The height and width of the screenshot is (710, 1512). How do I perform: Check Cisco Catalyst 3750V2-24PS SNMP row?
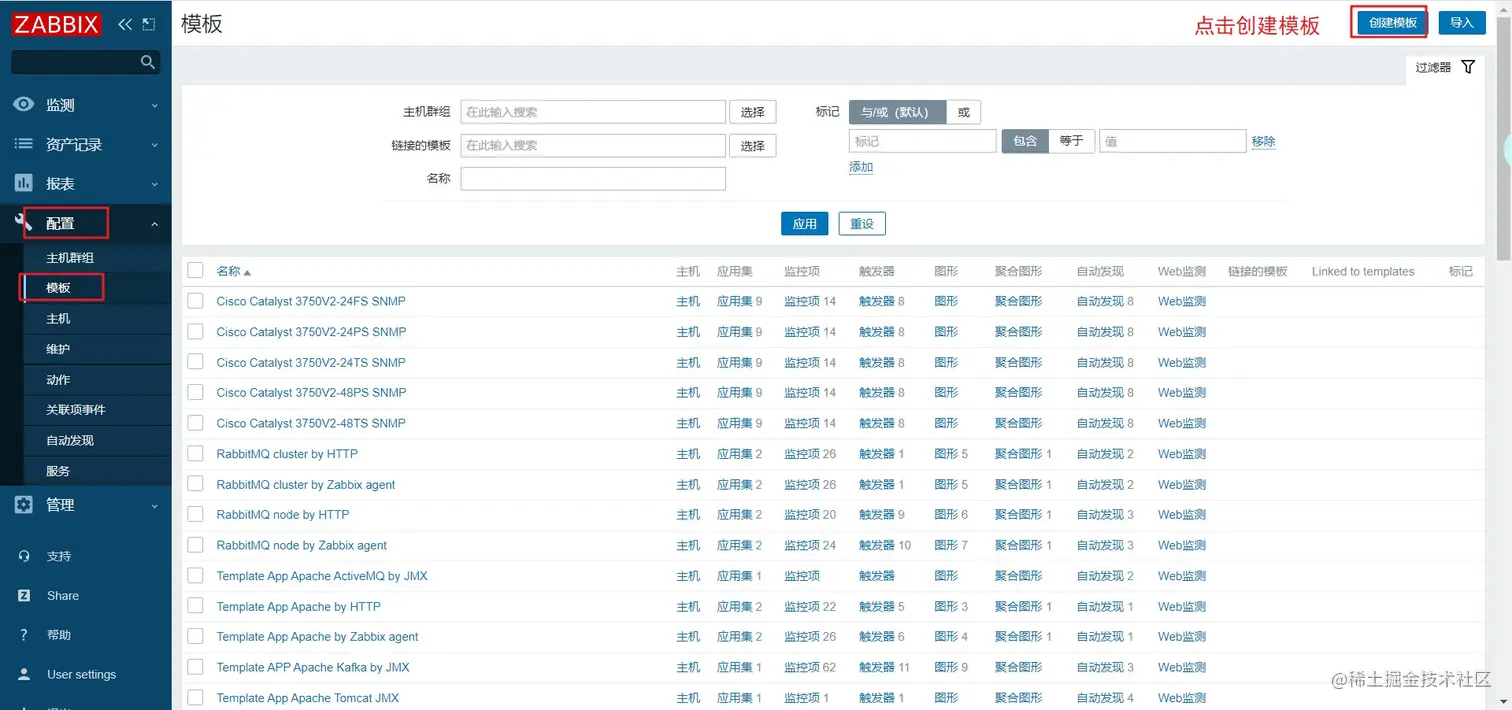click(x=195, y=331)
